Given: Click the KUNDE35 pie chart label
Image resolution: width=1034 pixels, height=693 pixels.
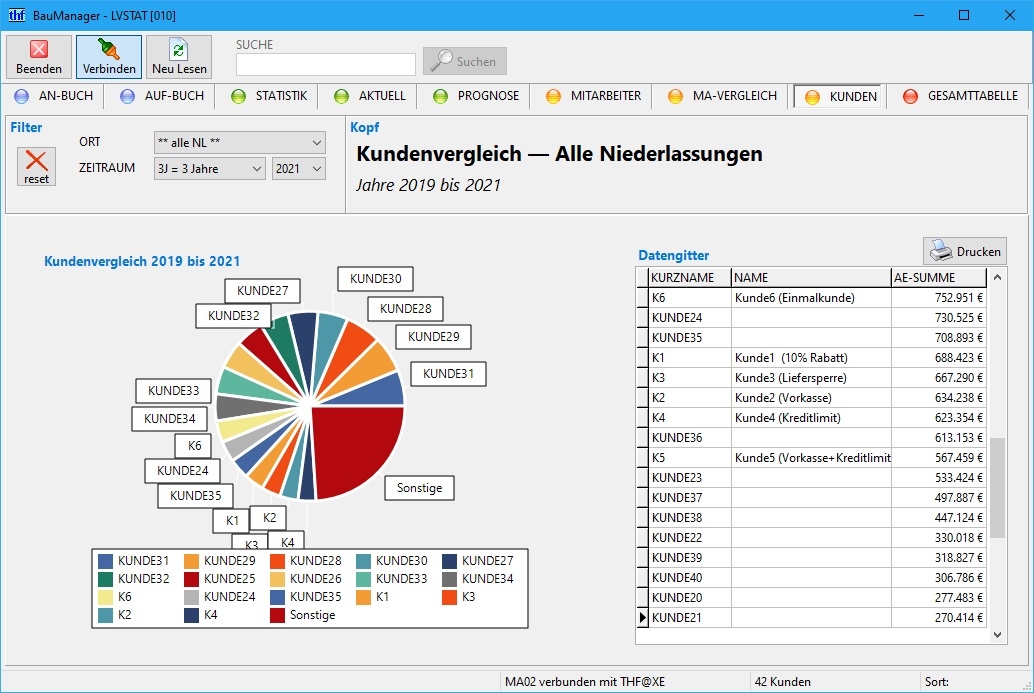Looking at the screenshot, I should [x=195, y=496].
